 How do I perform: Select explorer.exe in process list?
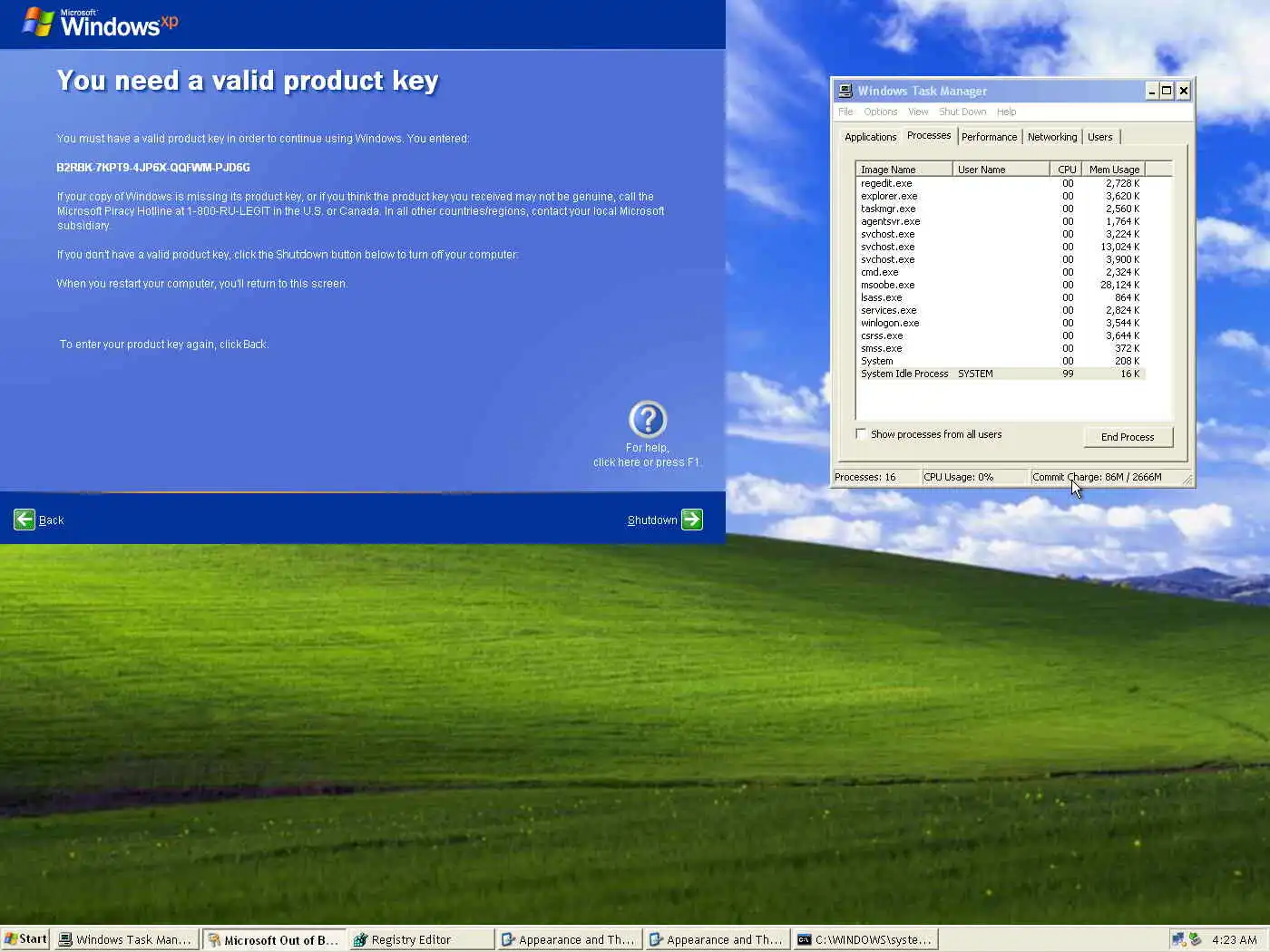coord(1001,196)
